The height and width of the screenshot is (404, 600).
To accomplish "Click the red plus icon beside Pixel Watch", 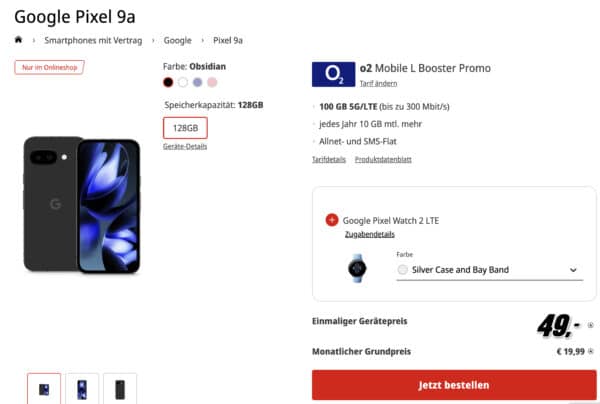I will [331, 220].
